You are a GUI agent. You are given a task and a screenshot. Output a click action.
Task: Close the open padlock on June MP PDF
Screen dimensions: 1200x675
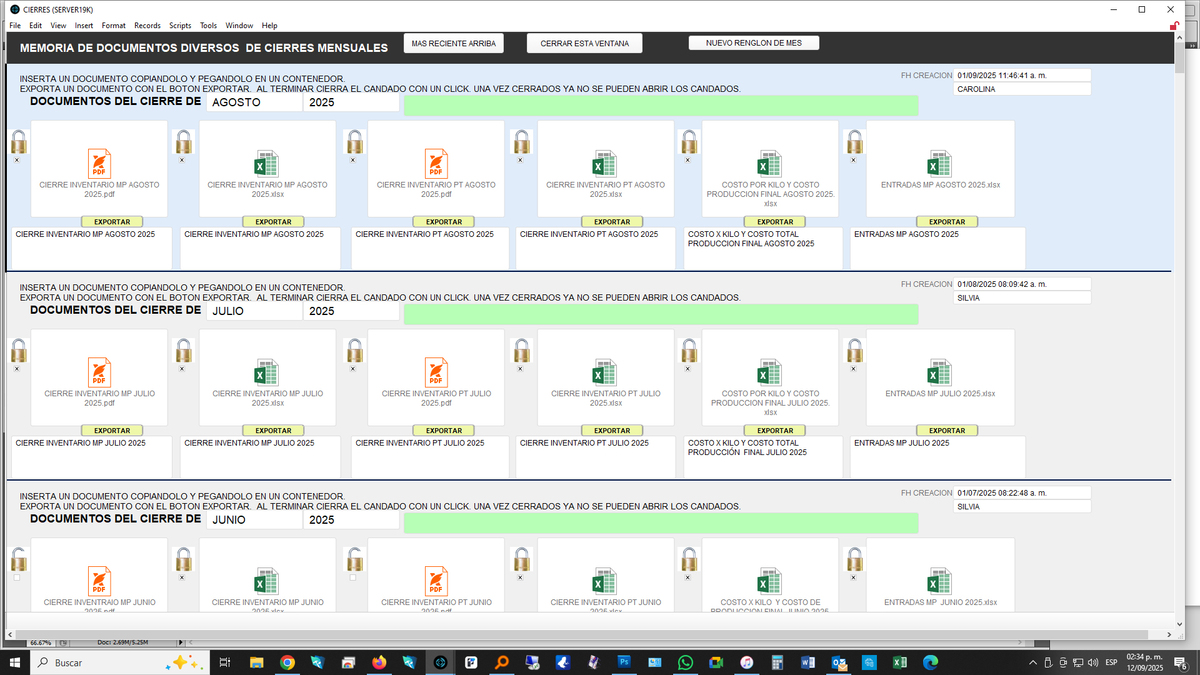(18, 559)
